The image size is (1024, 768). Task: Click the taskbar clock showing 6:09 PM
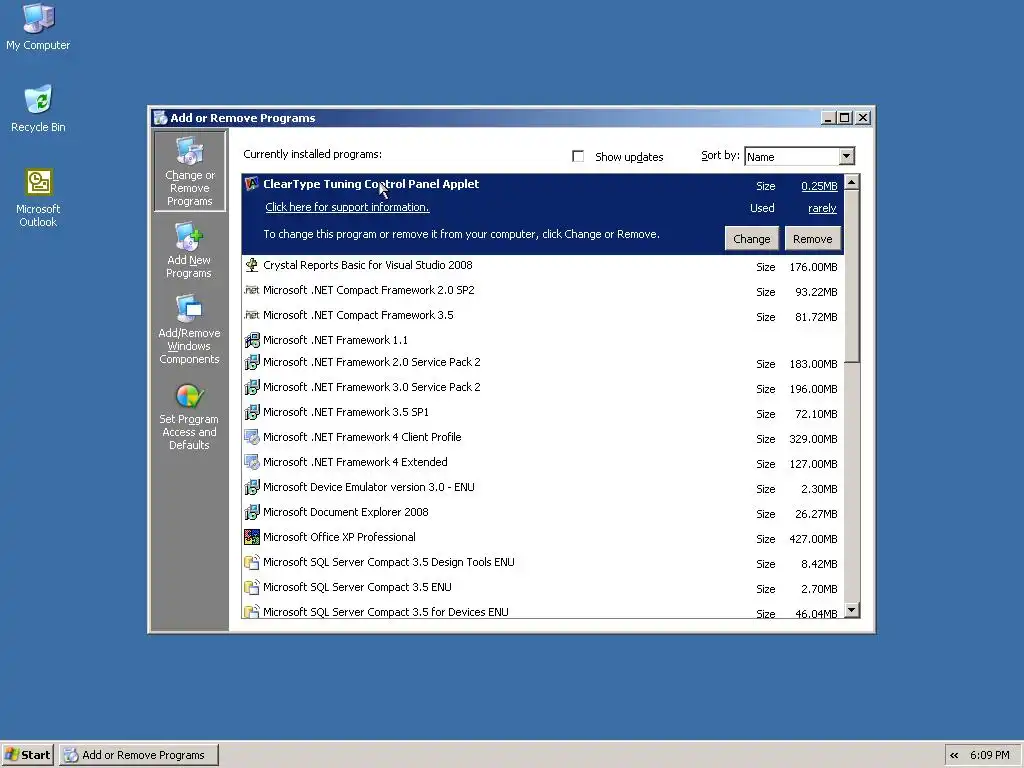989,756
